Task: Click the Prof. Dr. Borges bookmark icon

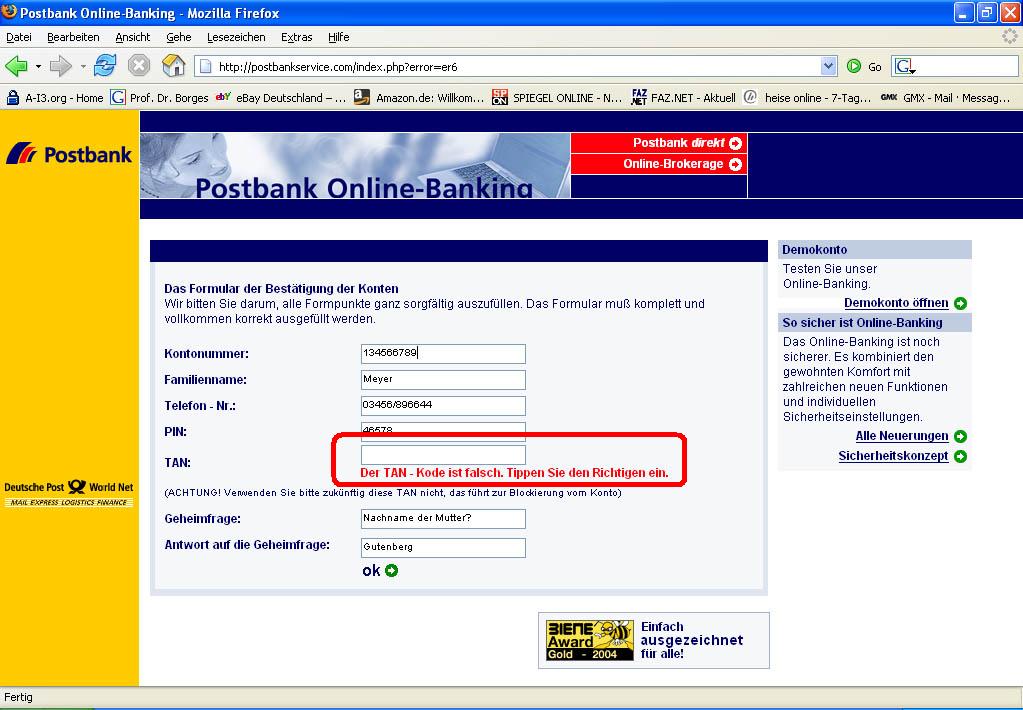Action: (x=117, y=98)
